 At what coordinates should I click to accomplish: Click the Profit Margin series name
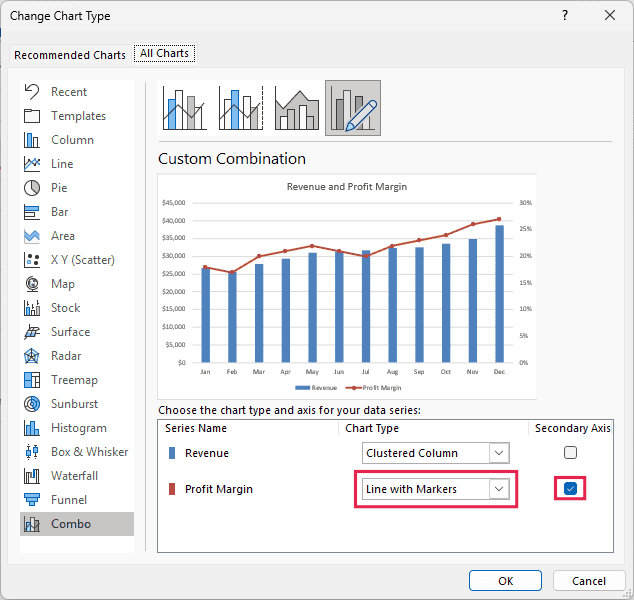(219, 489)
